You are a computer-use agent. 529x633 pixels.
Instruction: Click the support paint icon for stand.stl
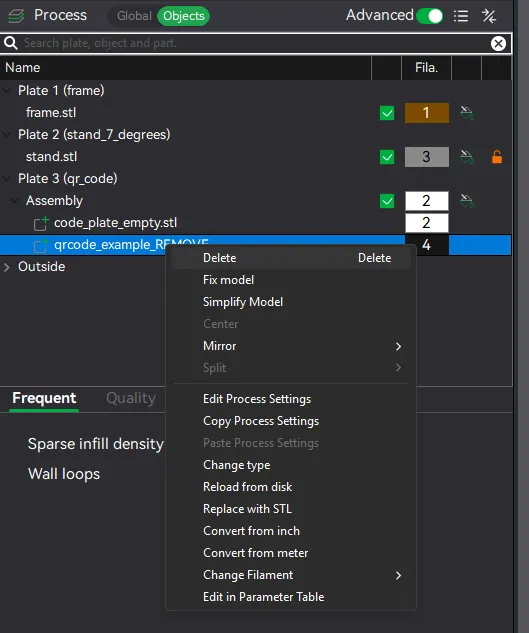pyautogui.click(x=467, y=157)
